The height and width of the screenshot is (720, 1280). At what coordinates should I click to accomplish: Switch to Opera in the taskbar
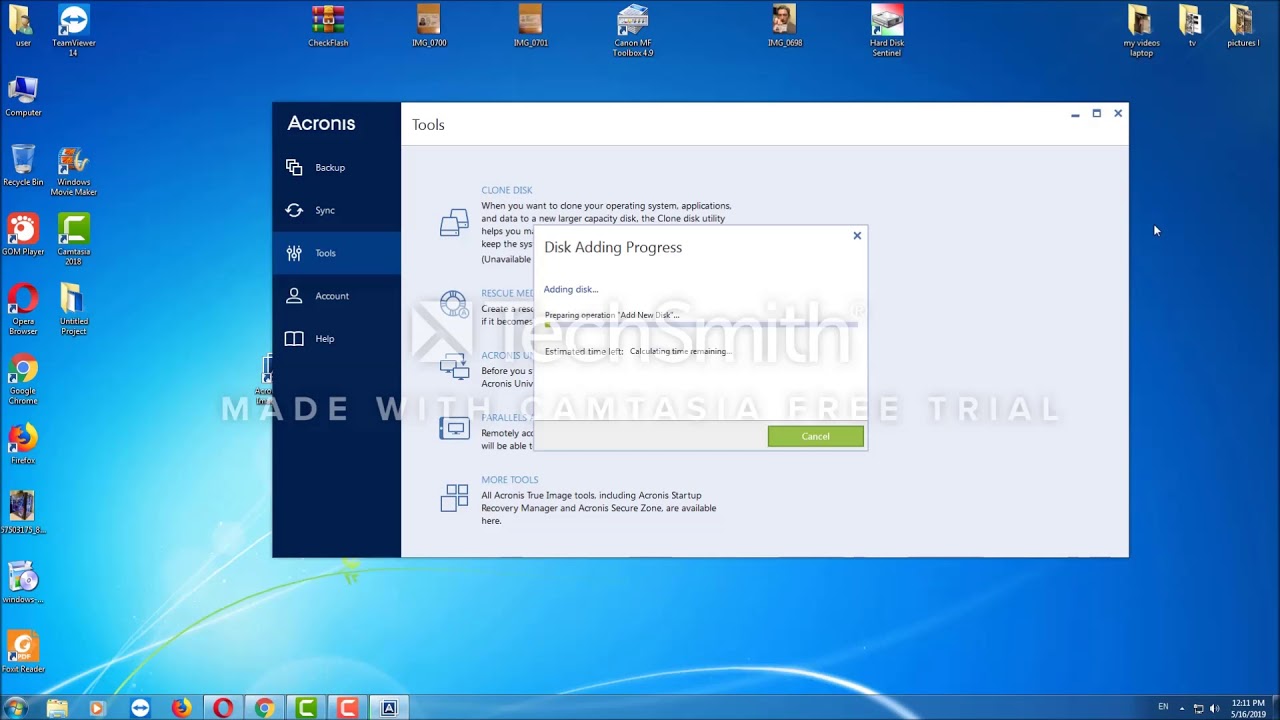tap(223, 708)
